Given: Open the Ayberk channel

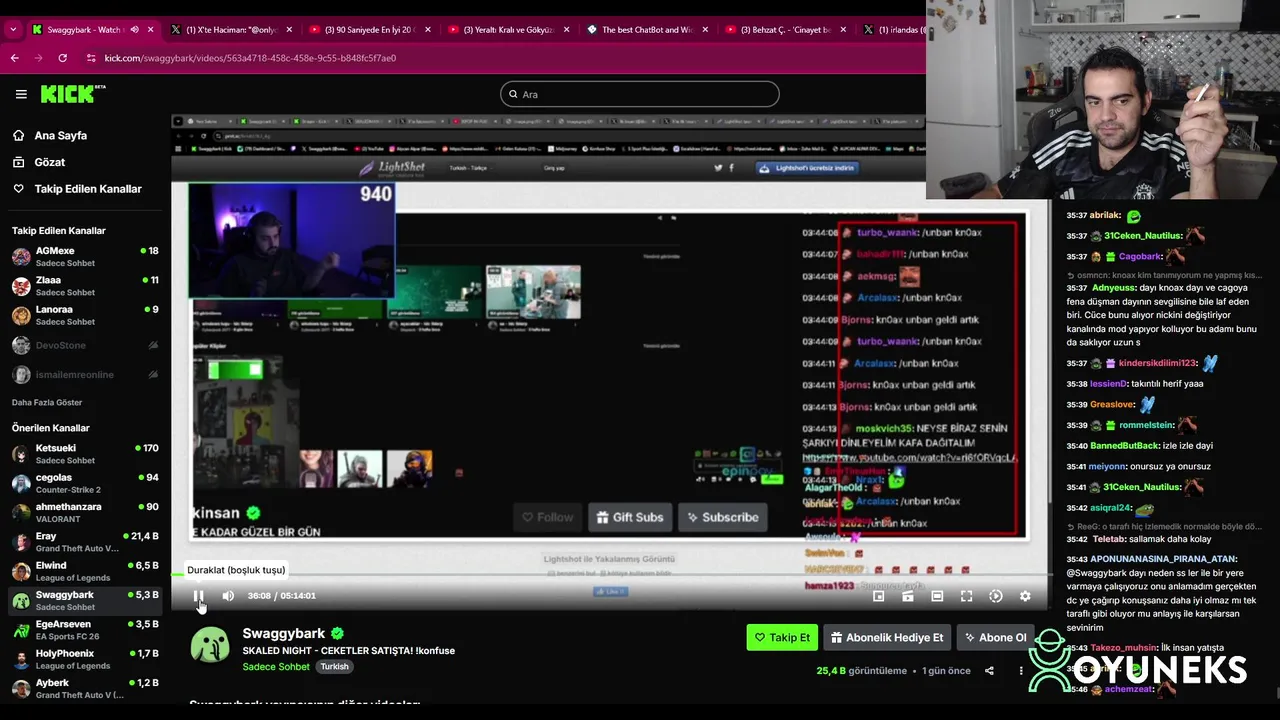Looking at the screenshot, I should [x=85, y=688].
